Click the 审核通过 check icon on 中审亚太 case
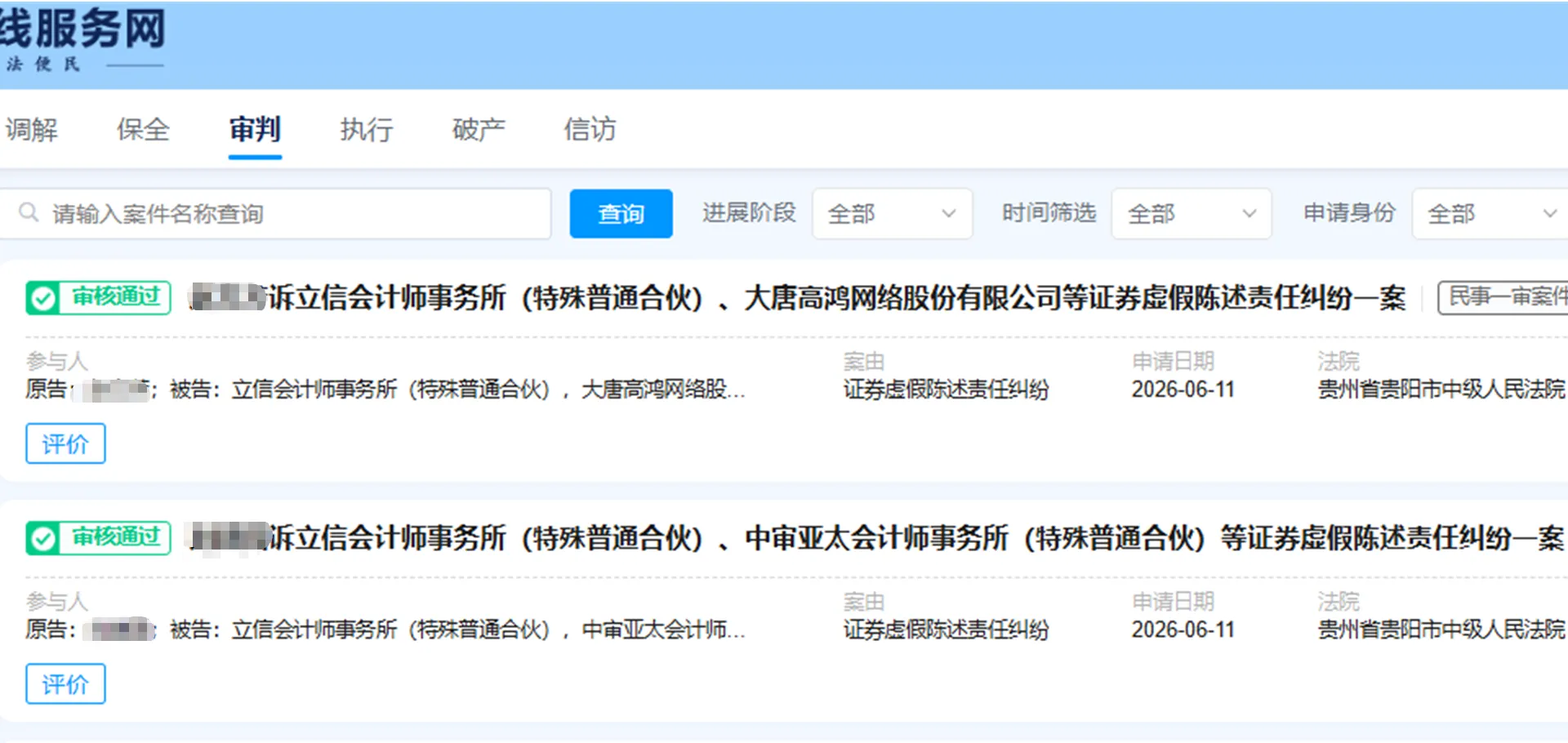 [x=42, y=538]
